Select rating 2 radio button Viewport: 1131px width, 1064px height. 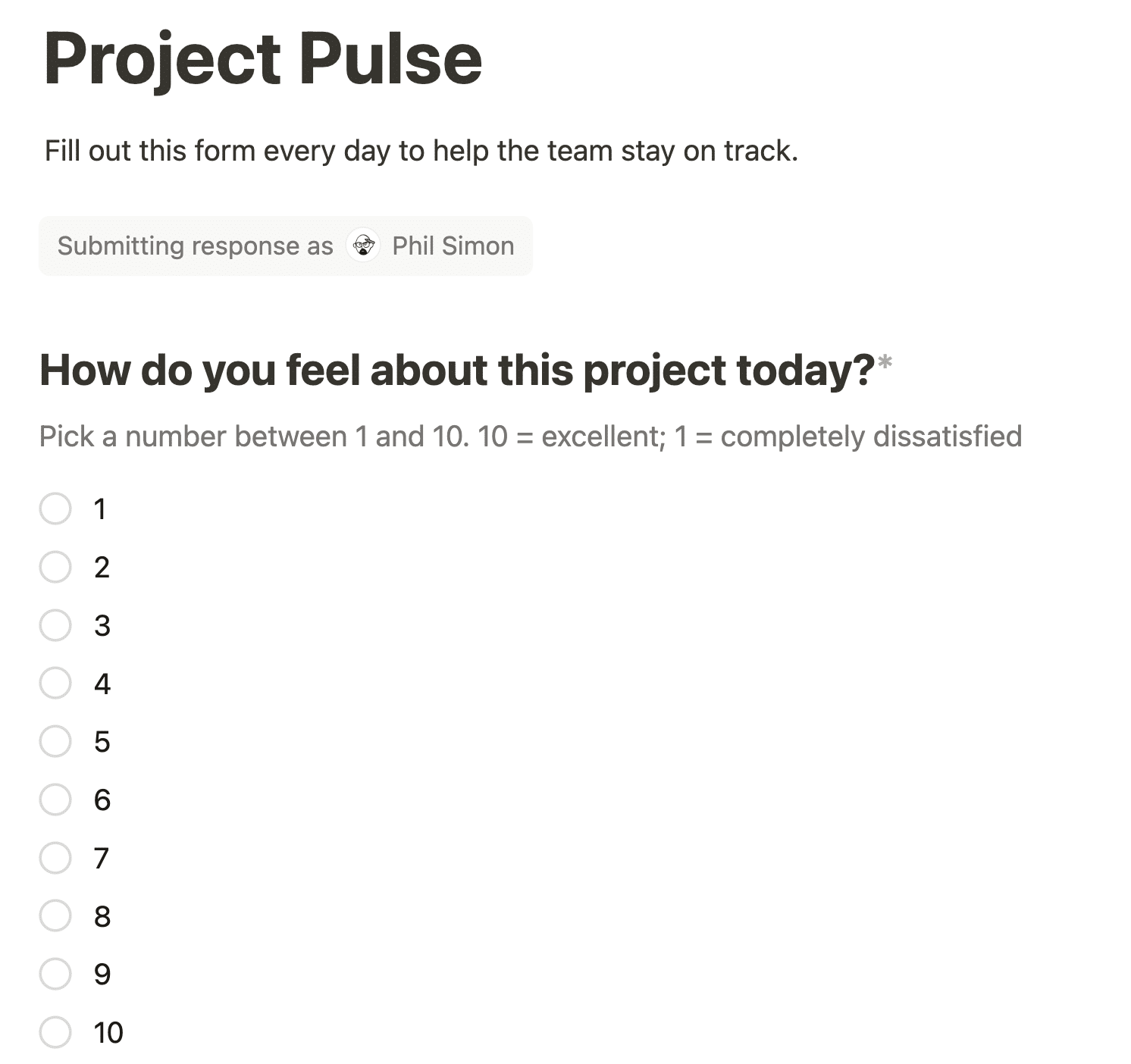coord(55,567)
